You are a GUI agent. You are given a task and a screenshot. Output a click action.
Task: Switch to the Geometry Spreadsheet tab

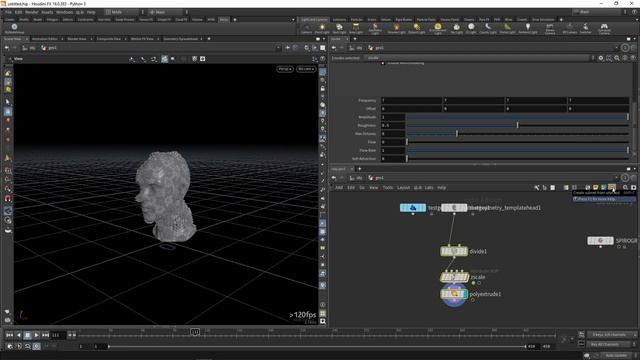click(x=180, y=39)
